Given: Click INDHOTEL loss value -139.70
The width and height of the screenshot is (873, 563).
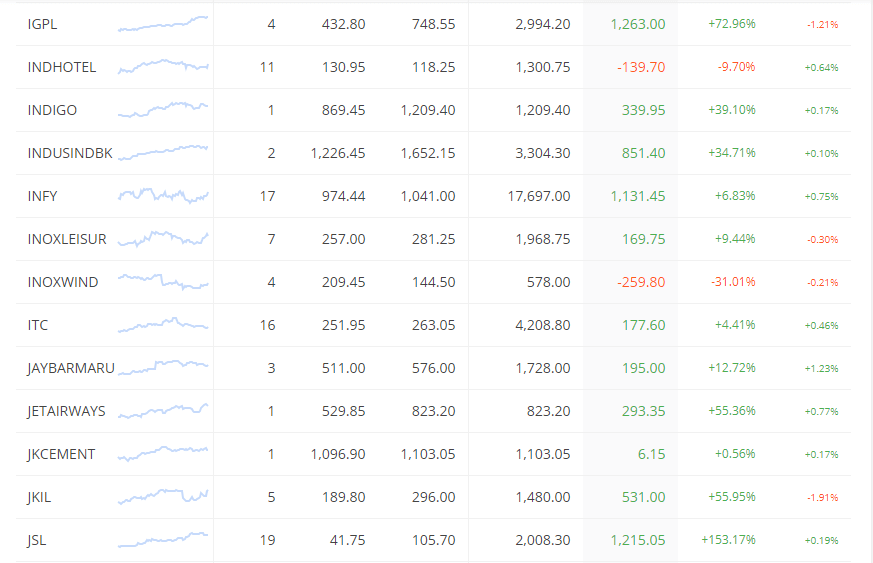Looking at the screenshot, I should [641, 67].
